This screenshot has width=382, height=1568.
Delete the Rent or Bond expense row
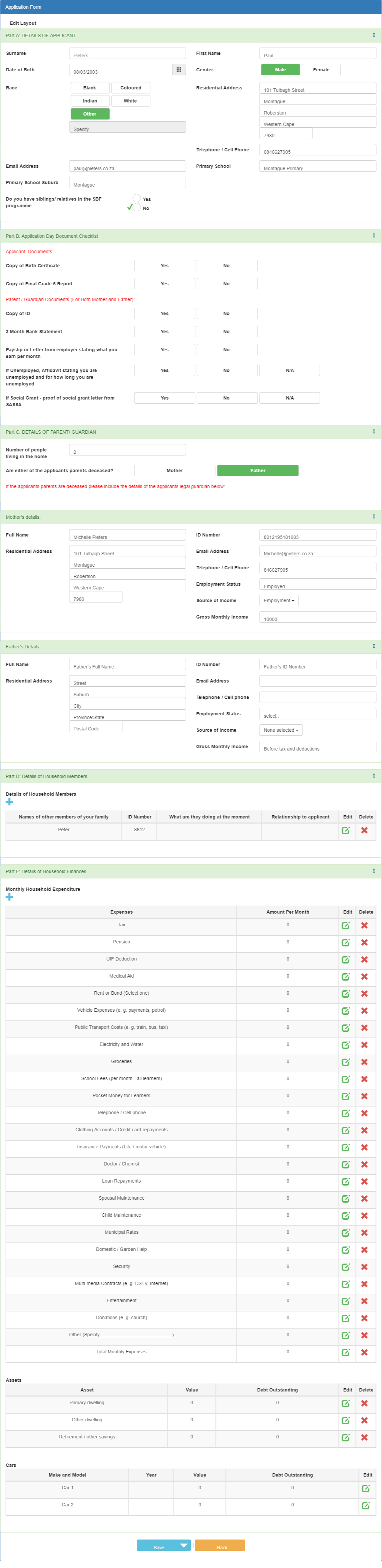364,993
